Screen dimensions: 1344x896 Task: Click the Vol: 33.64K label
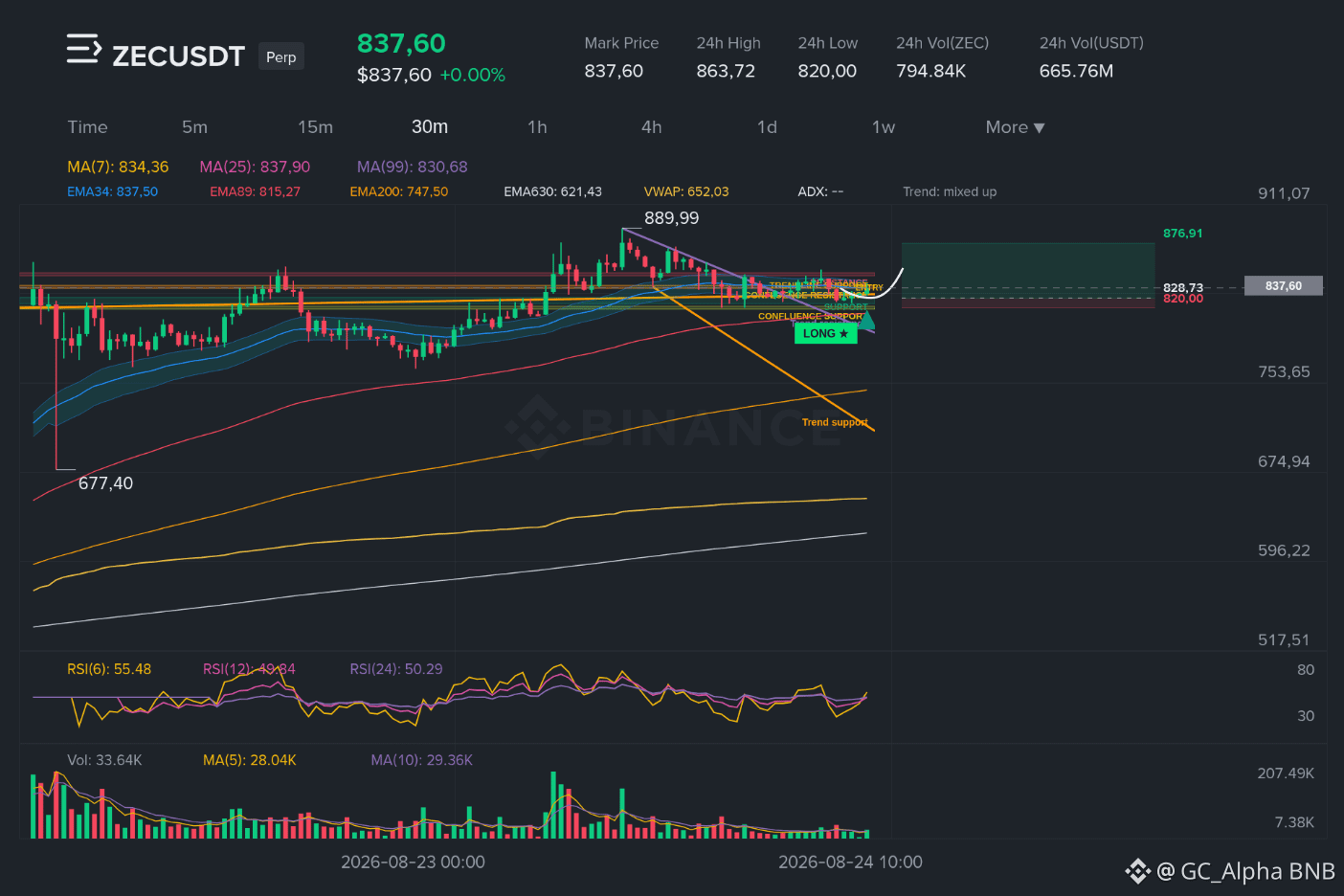click(x=104, y=760)
